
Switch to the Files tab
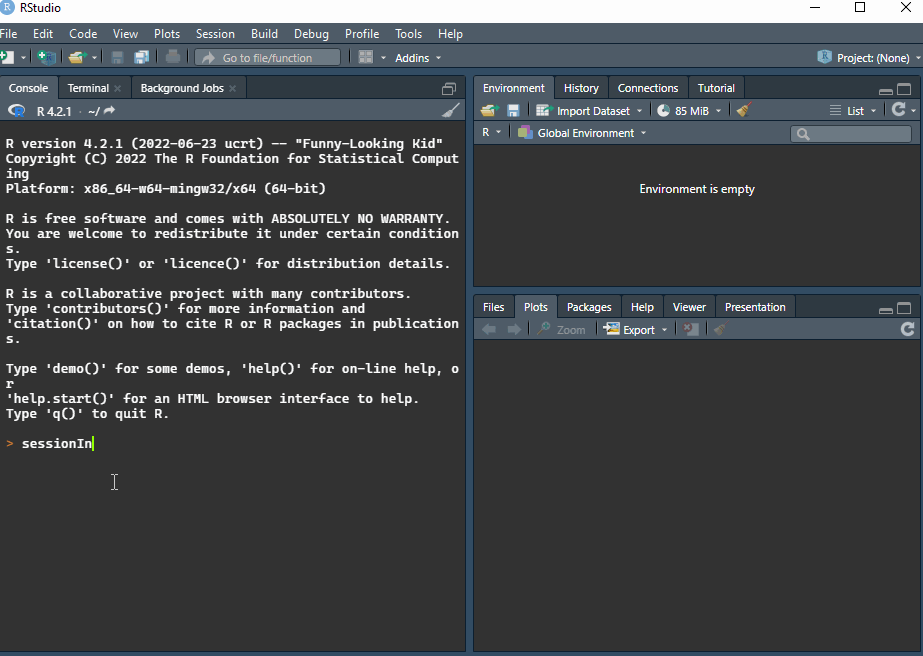493,307
